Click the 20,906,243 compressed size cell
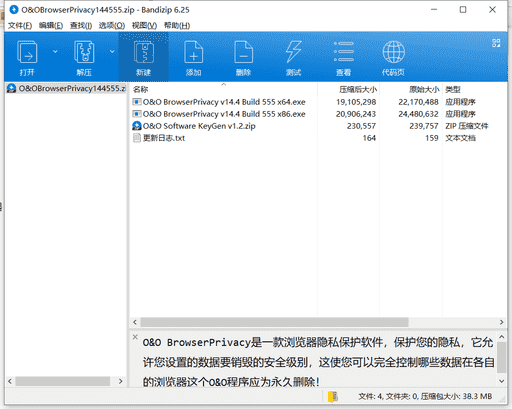 pos(356,114)
